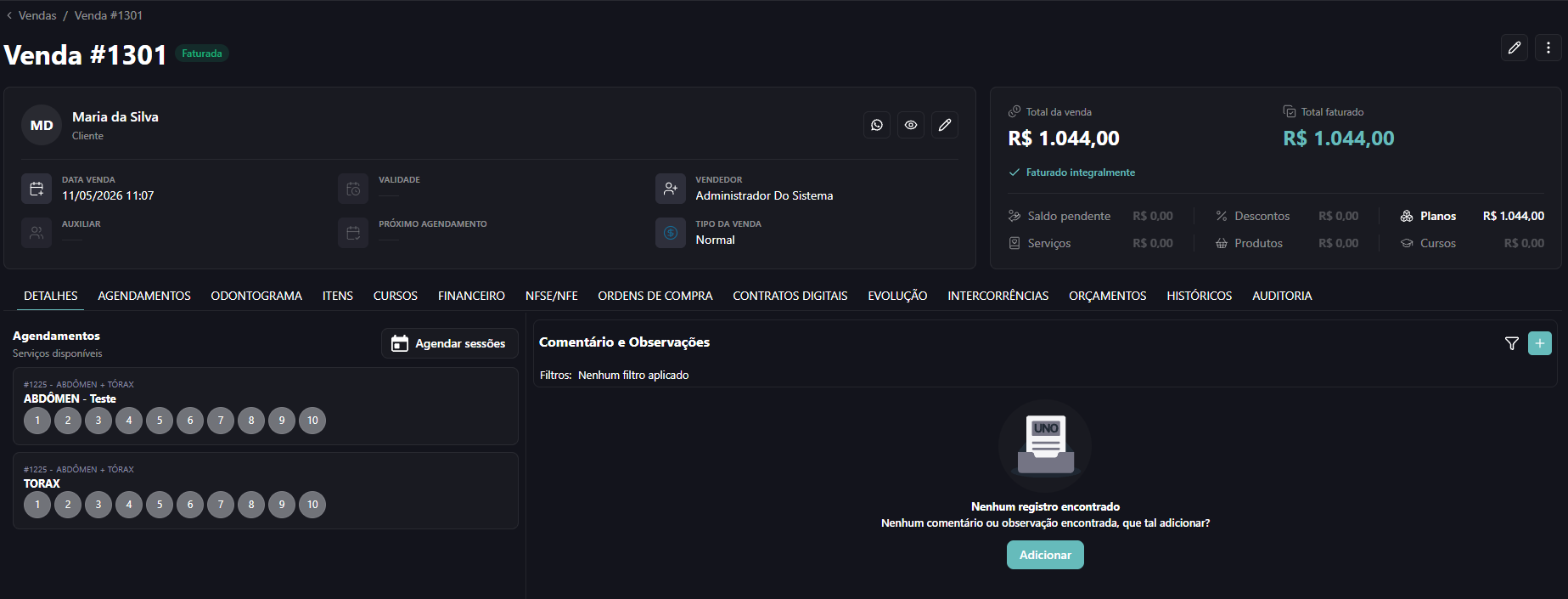Click the Administrador Do Sistema vendor text
The image size is (1568, 599).
point(764,195)
